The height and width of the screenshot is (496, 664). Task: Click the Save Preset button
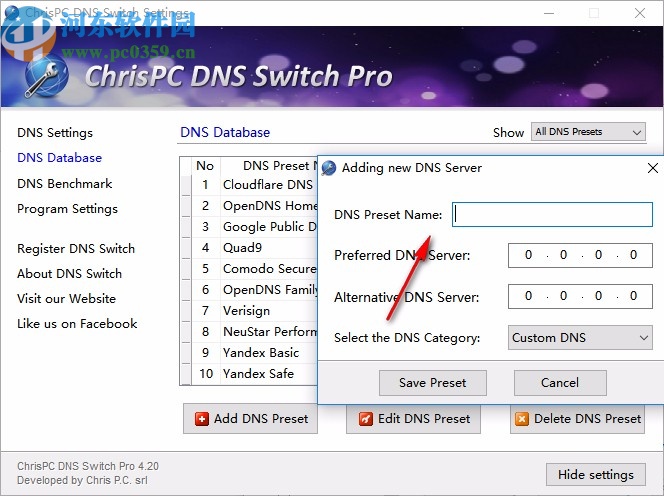pyautogui.click(x=432, y=383)
